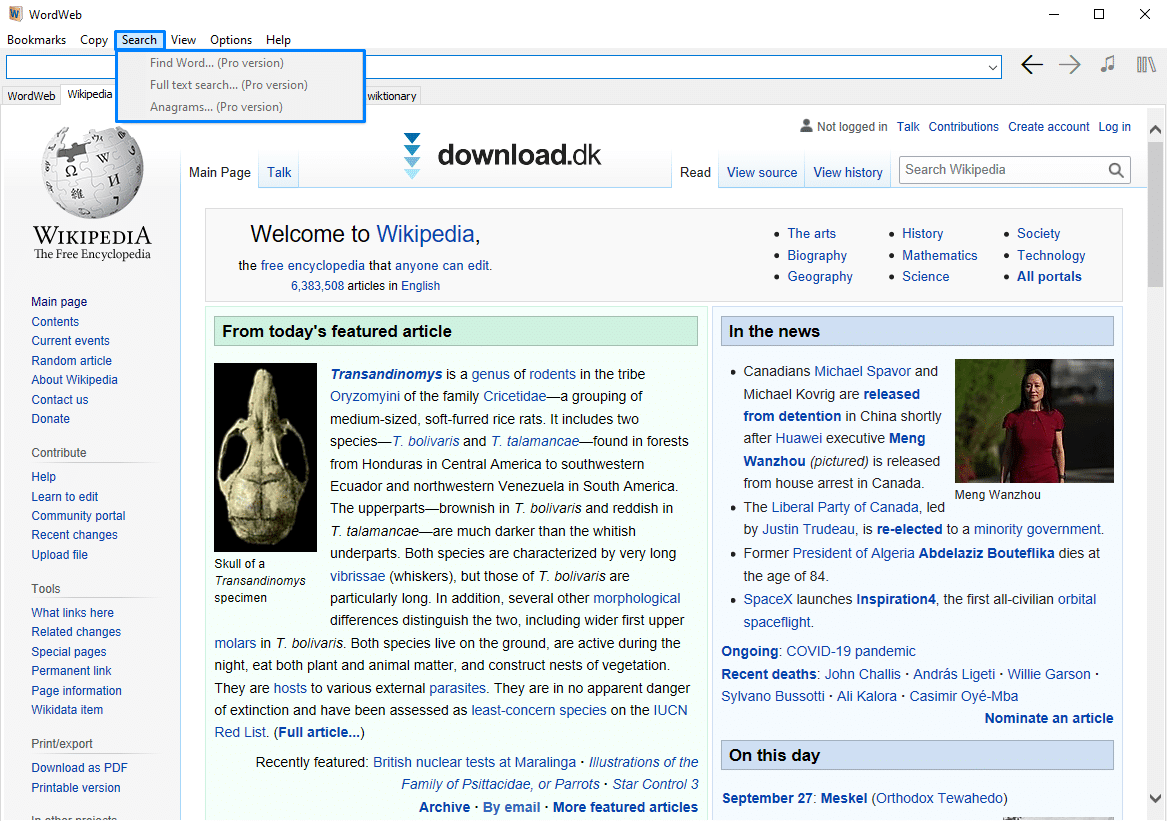Viewport: 1167px width, 821px height.
Task: Open the Bookmarks menu
Action: [x=36, y=40]
